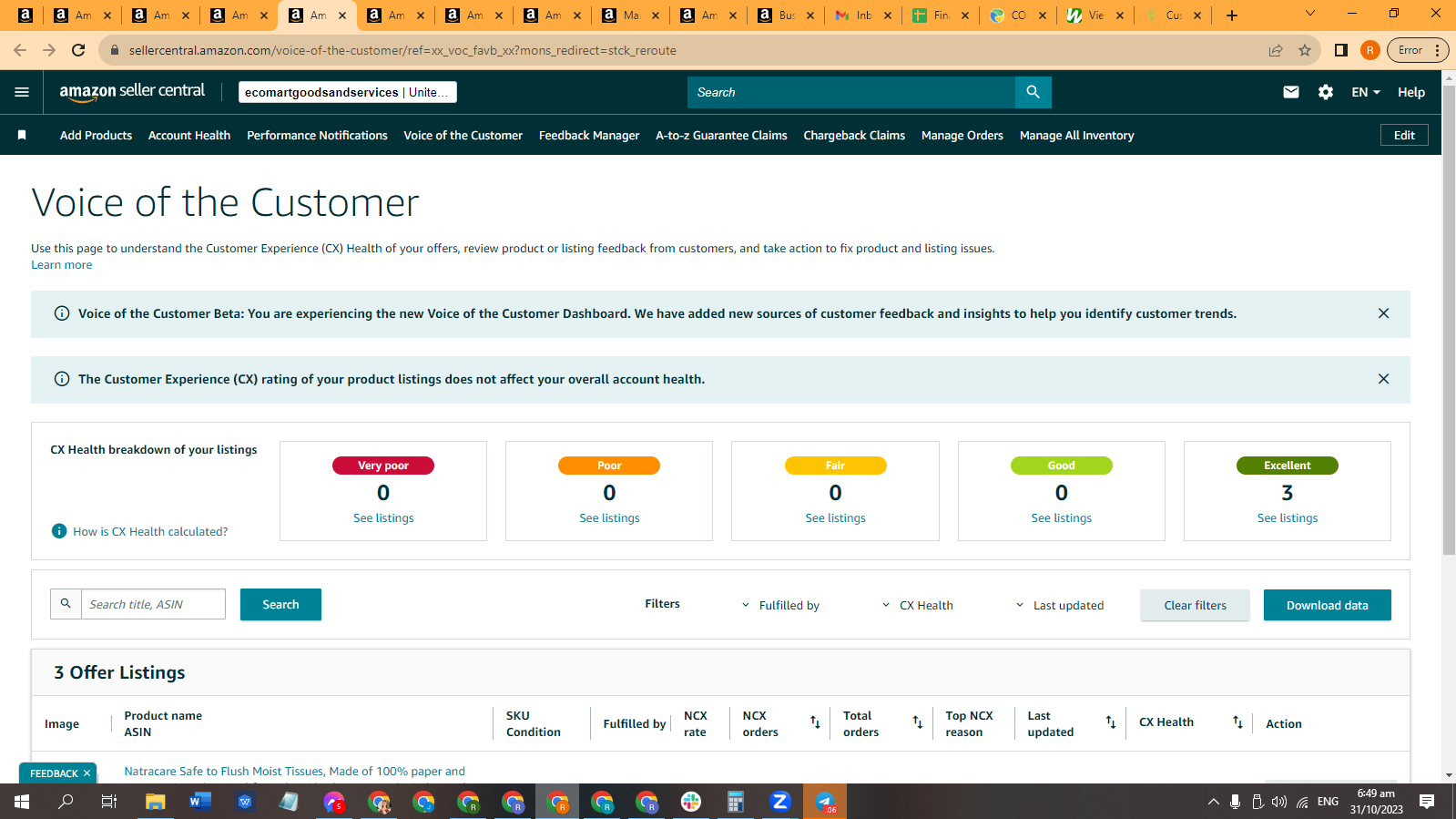
Task: See listings under Good
Action: (1061, 517)
